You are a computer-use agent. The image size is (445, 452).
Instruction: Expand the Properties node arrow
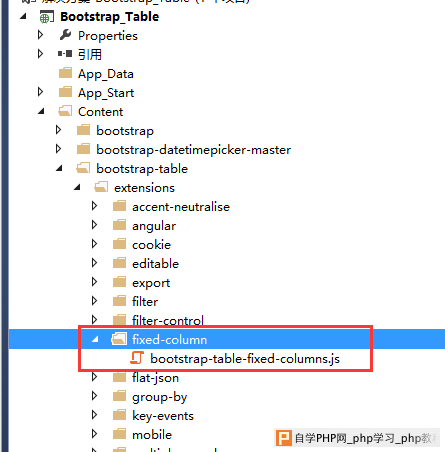(x=40, y=35)
